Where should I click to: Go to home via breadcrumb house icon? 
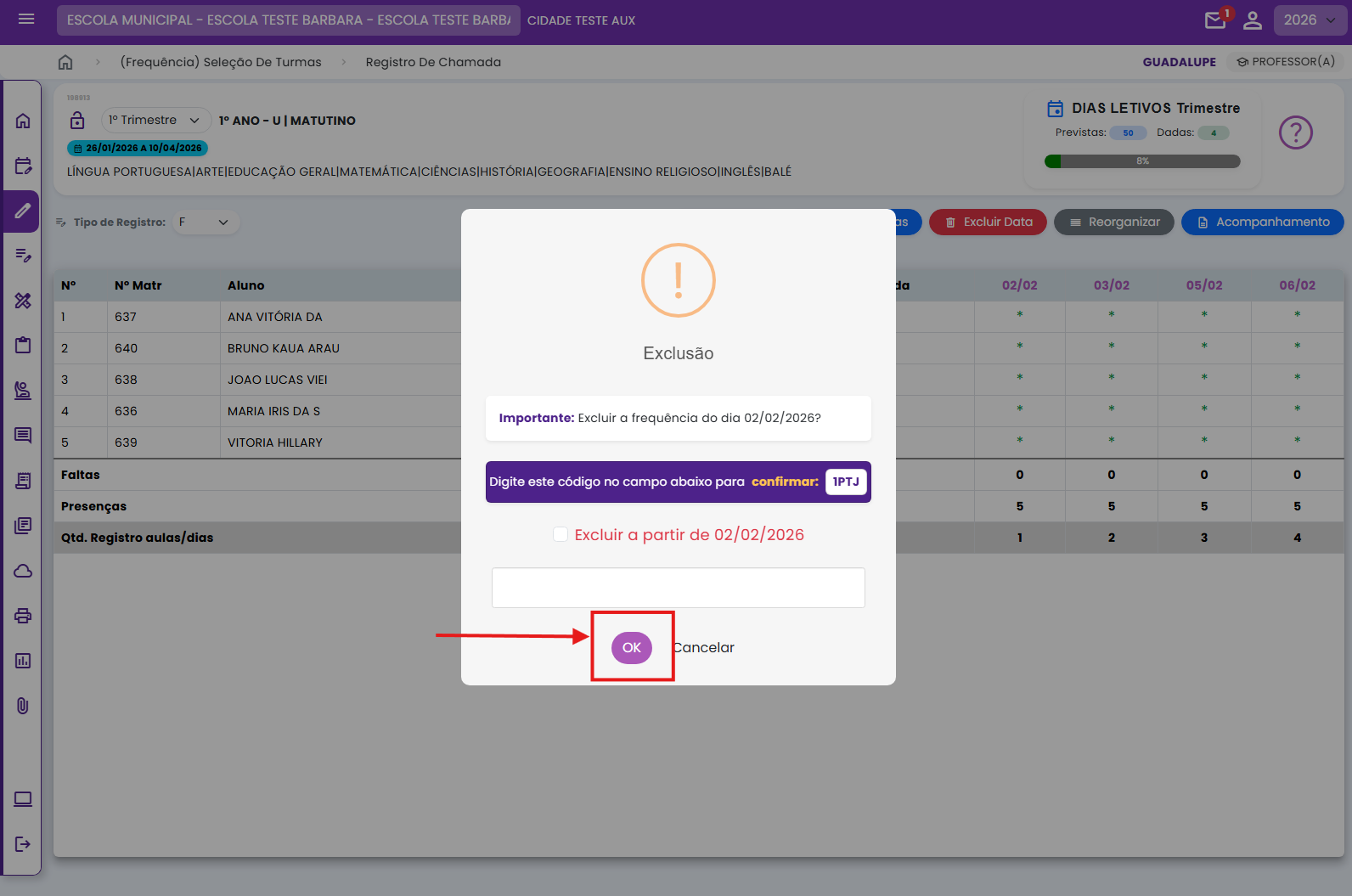coord(65,62)
